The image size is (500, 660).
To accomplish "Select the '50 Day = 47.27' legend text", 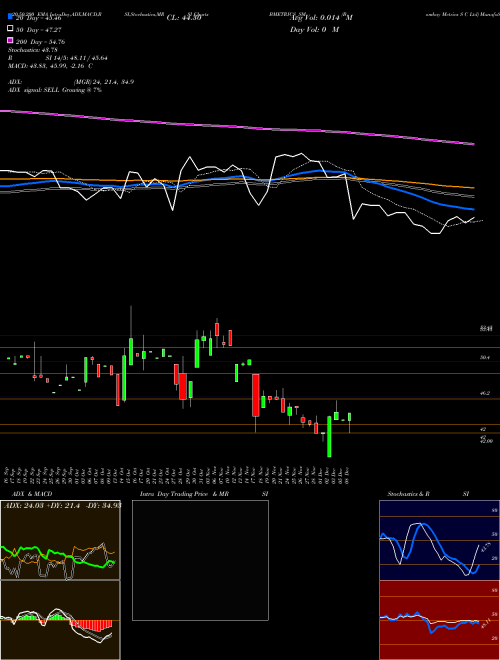I will point(39,30).
